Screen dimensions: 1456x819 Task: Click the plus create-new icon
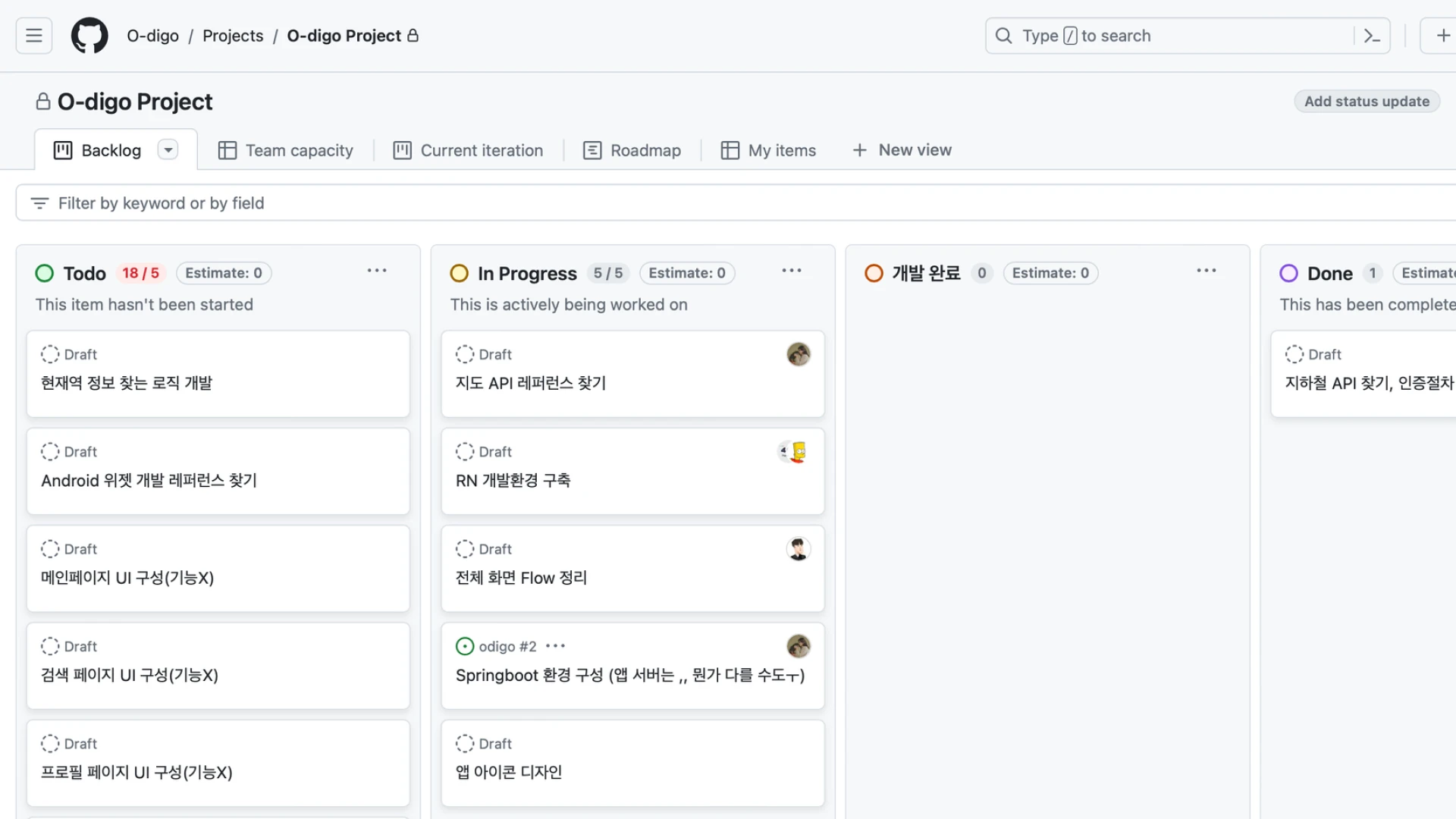pos(1442,36)
